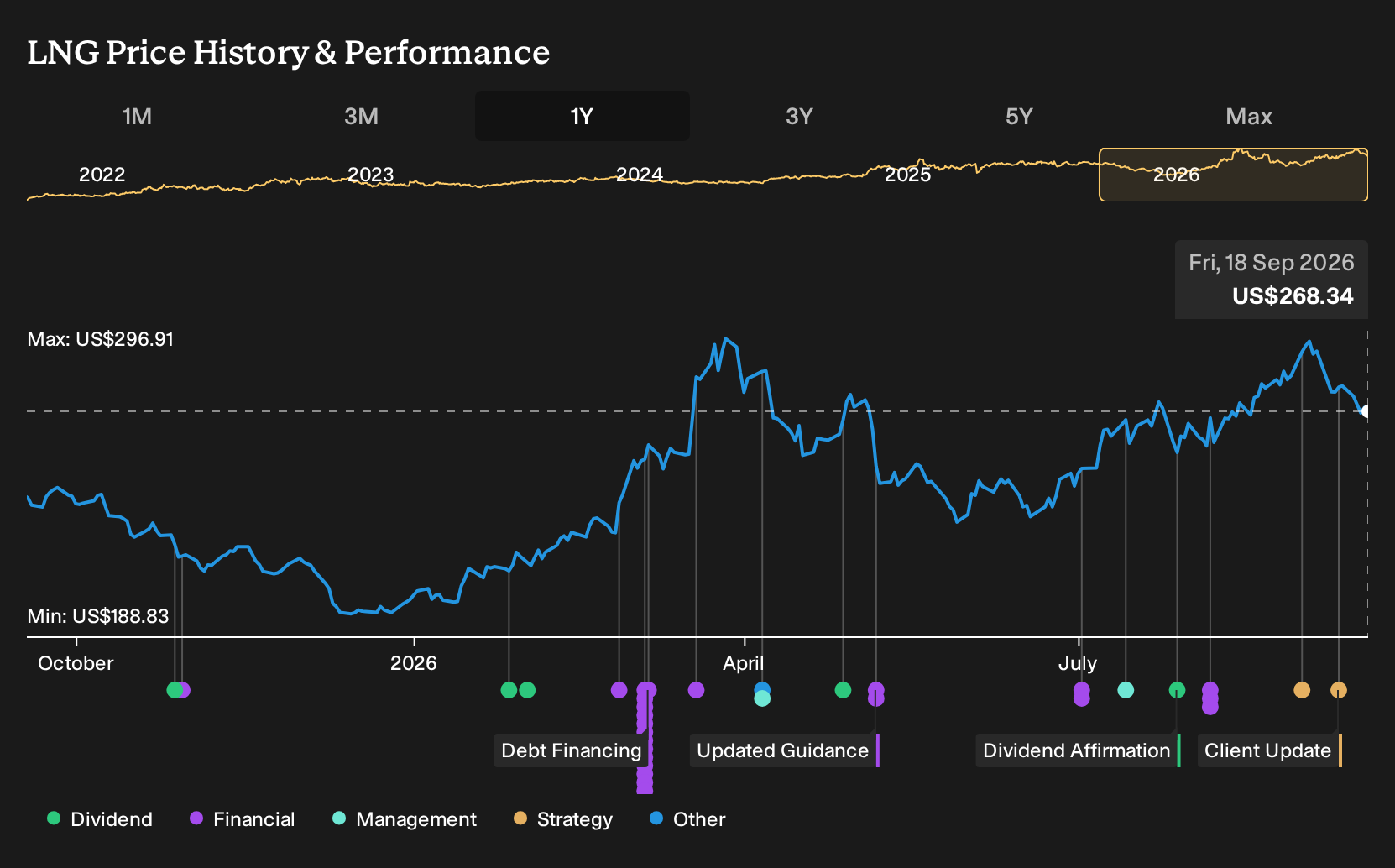Open the Updated Guidance event label
The image size is (1395, 868).
tap(783, 750)
